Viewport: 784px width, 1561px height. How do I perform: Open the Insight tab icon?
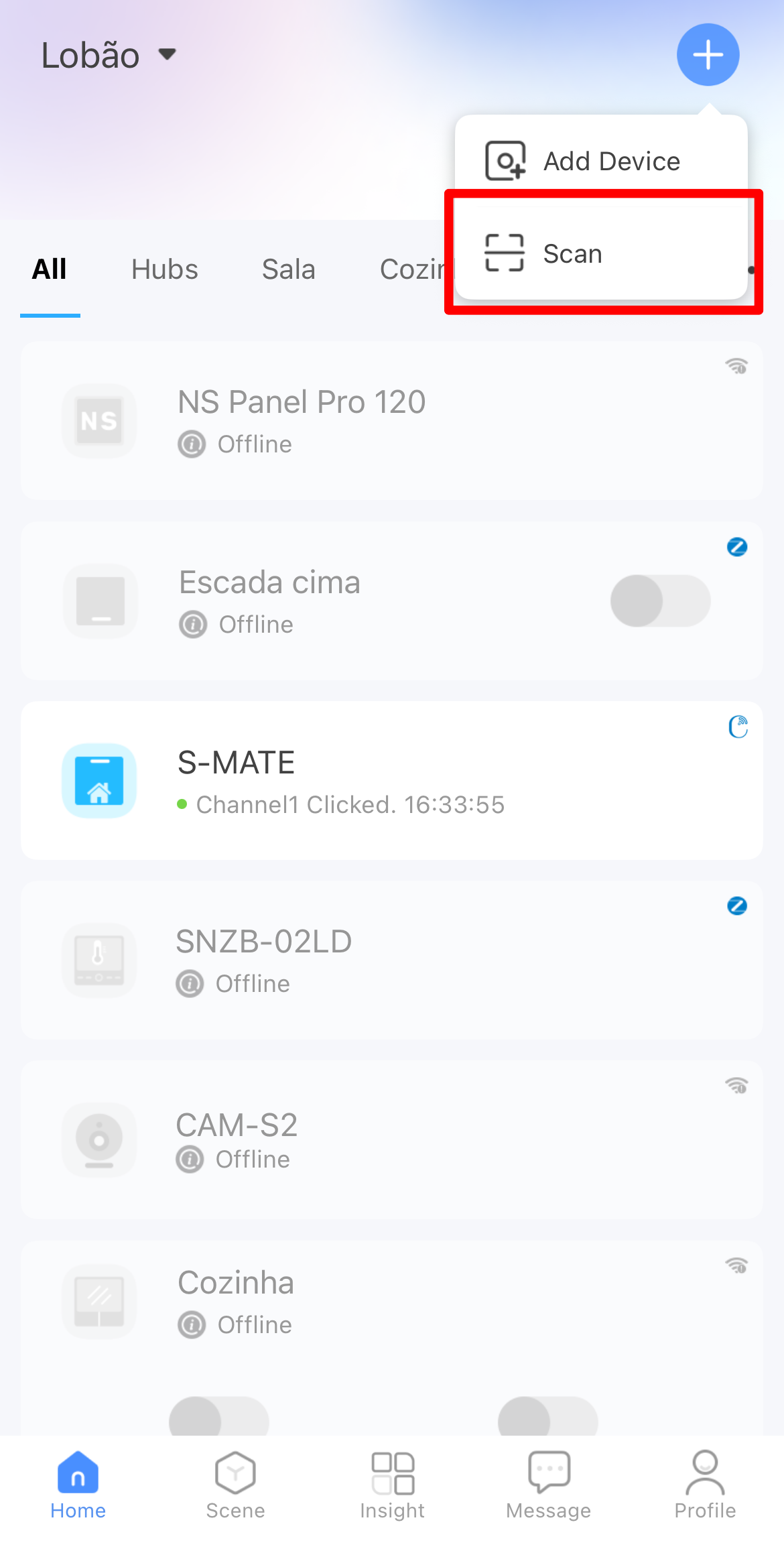[x=393, y=1473]
